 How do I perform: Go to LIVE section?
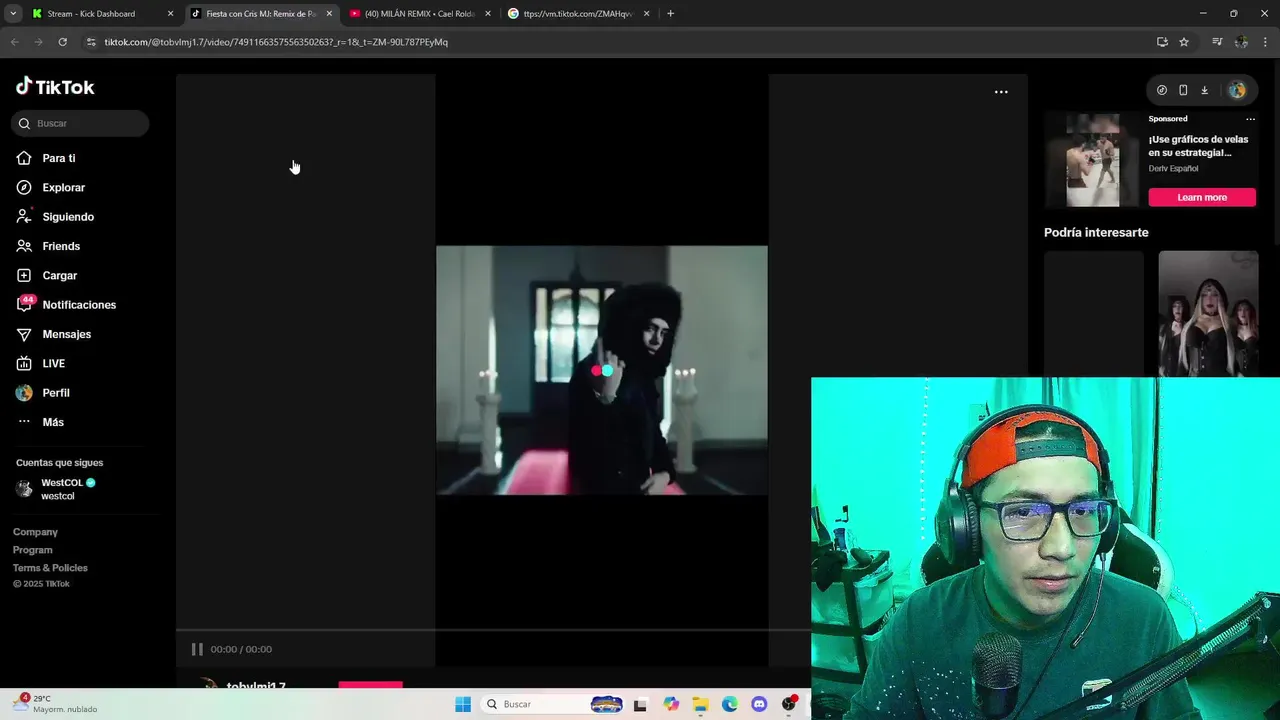(53, 363)
